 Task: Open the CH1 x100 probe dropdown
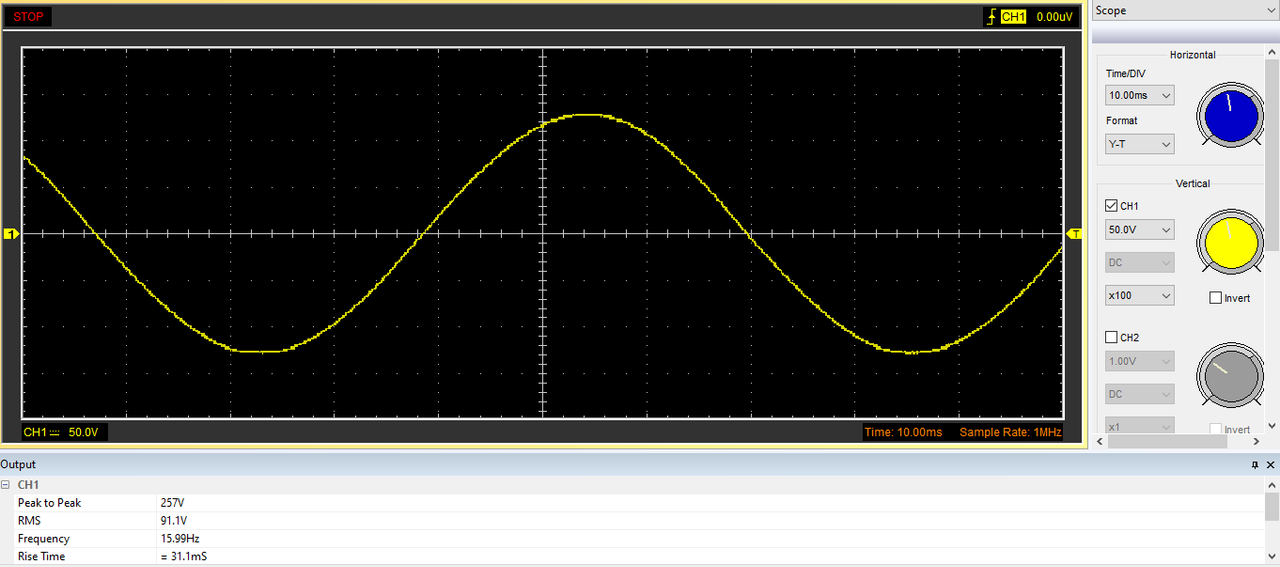[x=1140, y=295]
